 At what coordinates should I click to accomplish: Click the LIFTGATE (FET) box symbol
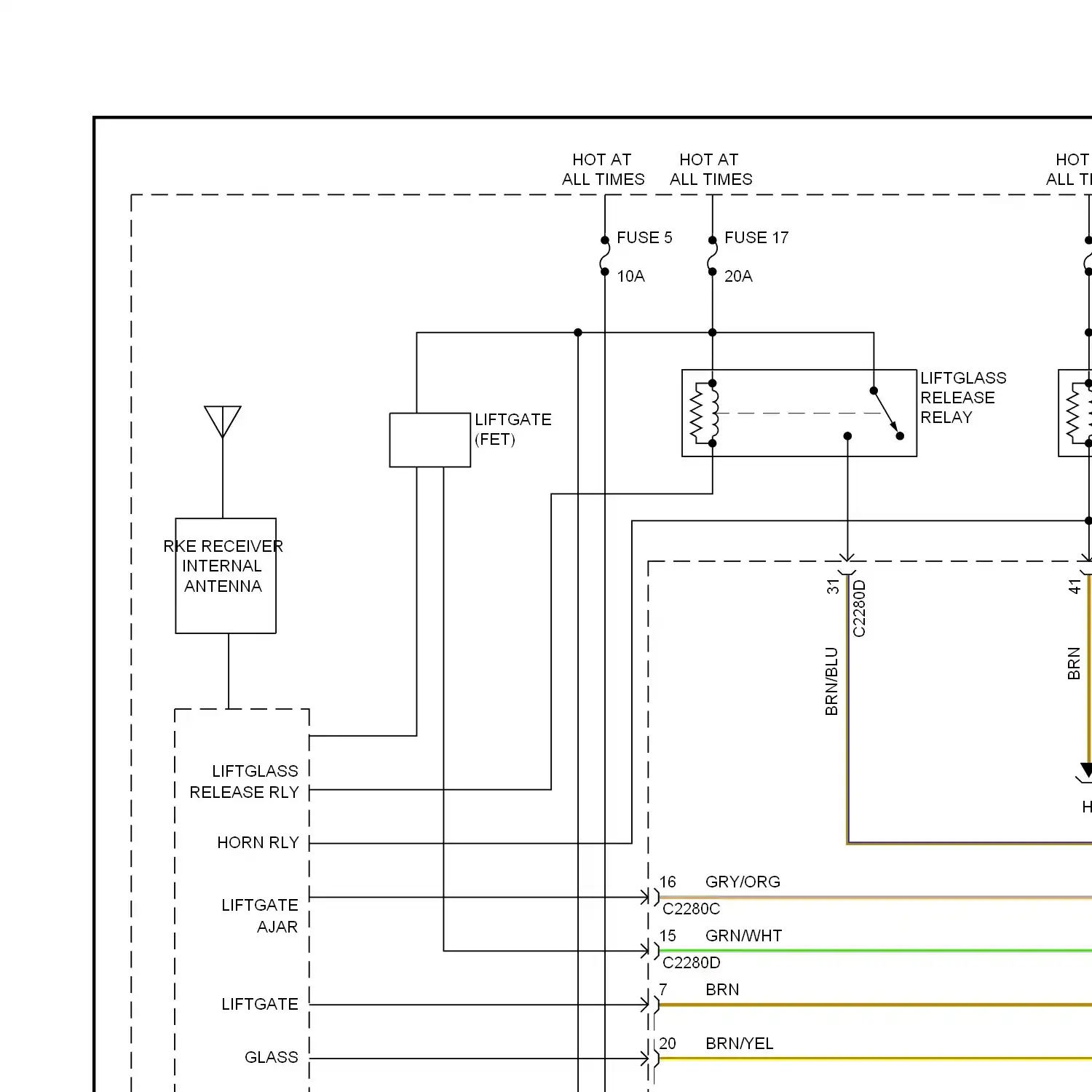pos(430,440)
